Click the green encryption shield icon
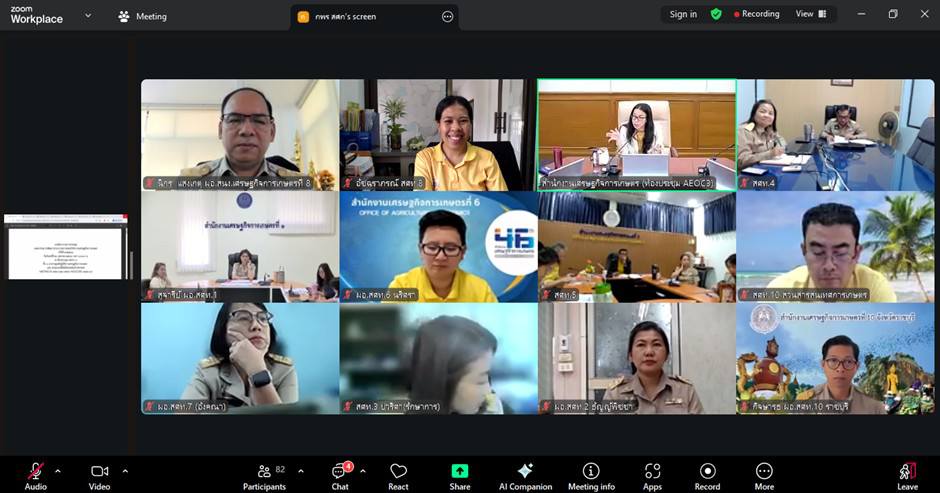The image size is (940, 493). pyautogui.click(x=716, y=14)
